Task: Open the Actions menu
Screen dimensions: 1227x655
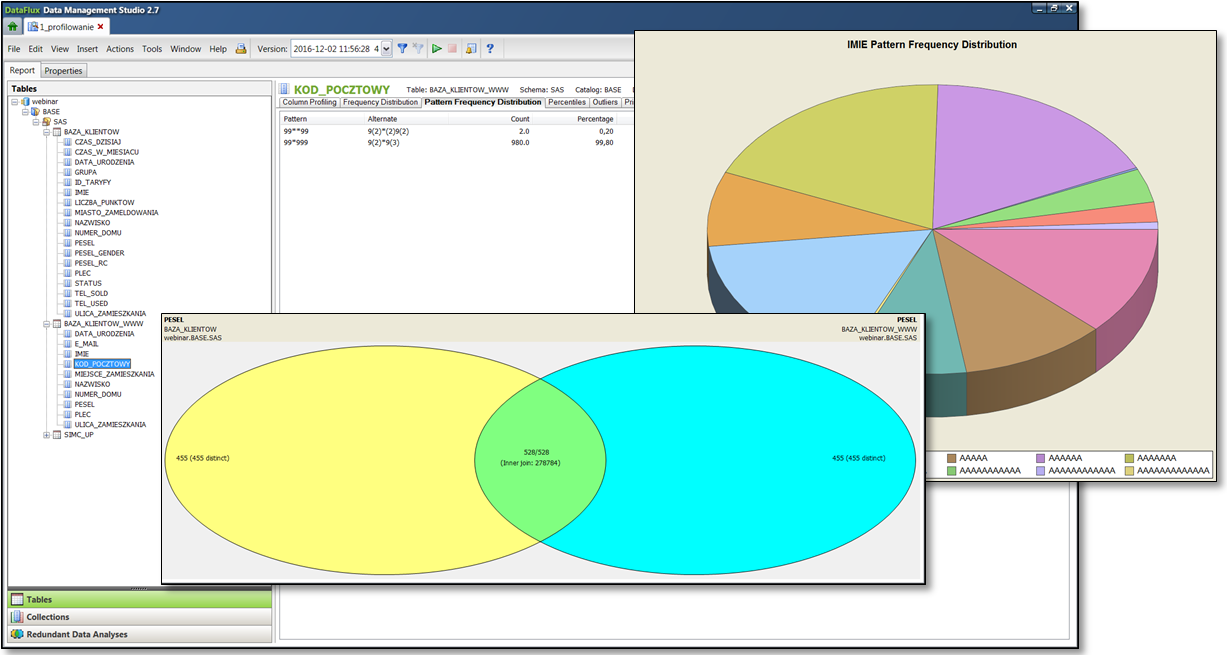Action: (x=120, y=49)
